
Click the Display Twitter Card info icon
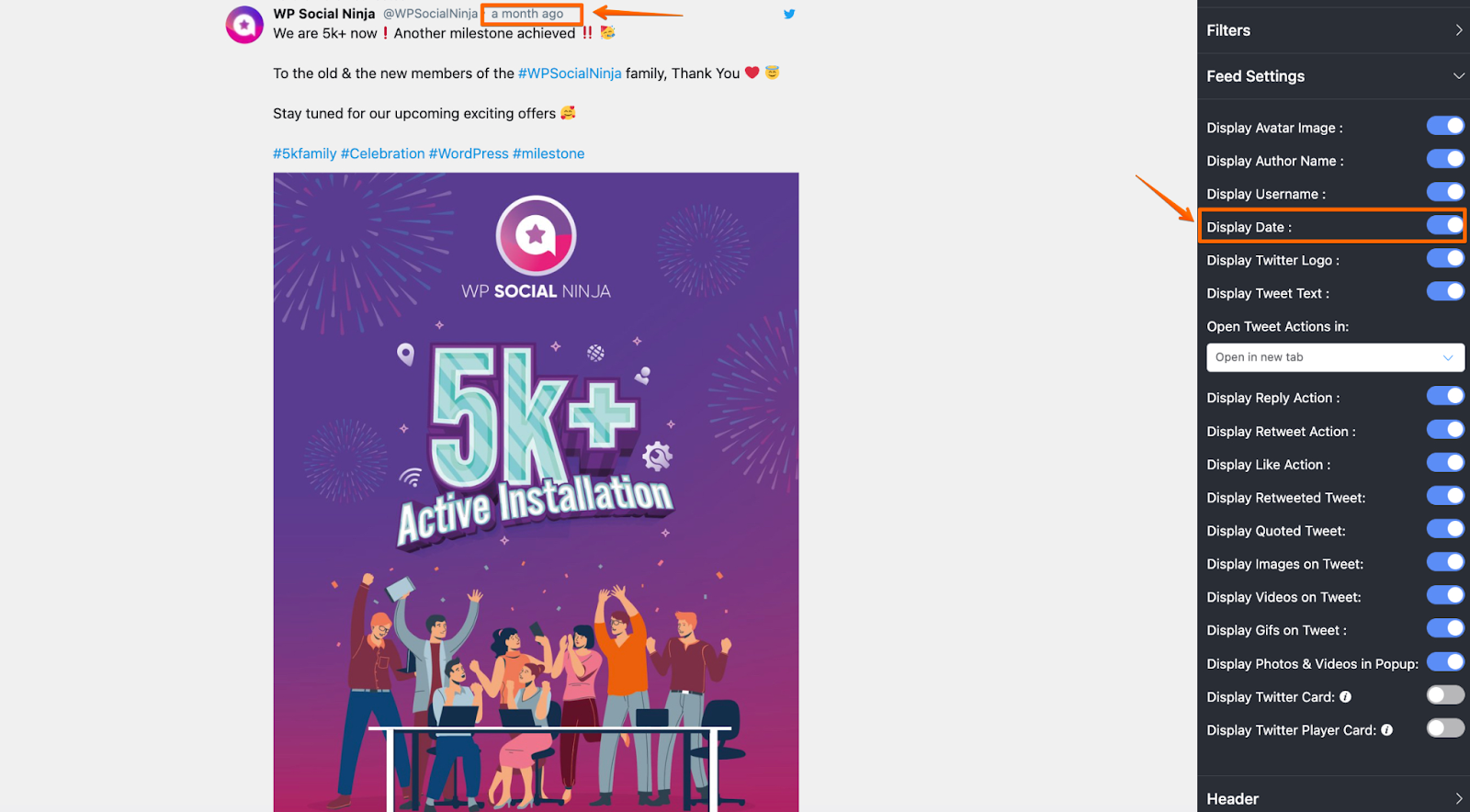click(x=1345, y=697)
